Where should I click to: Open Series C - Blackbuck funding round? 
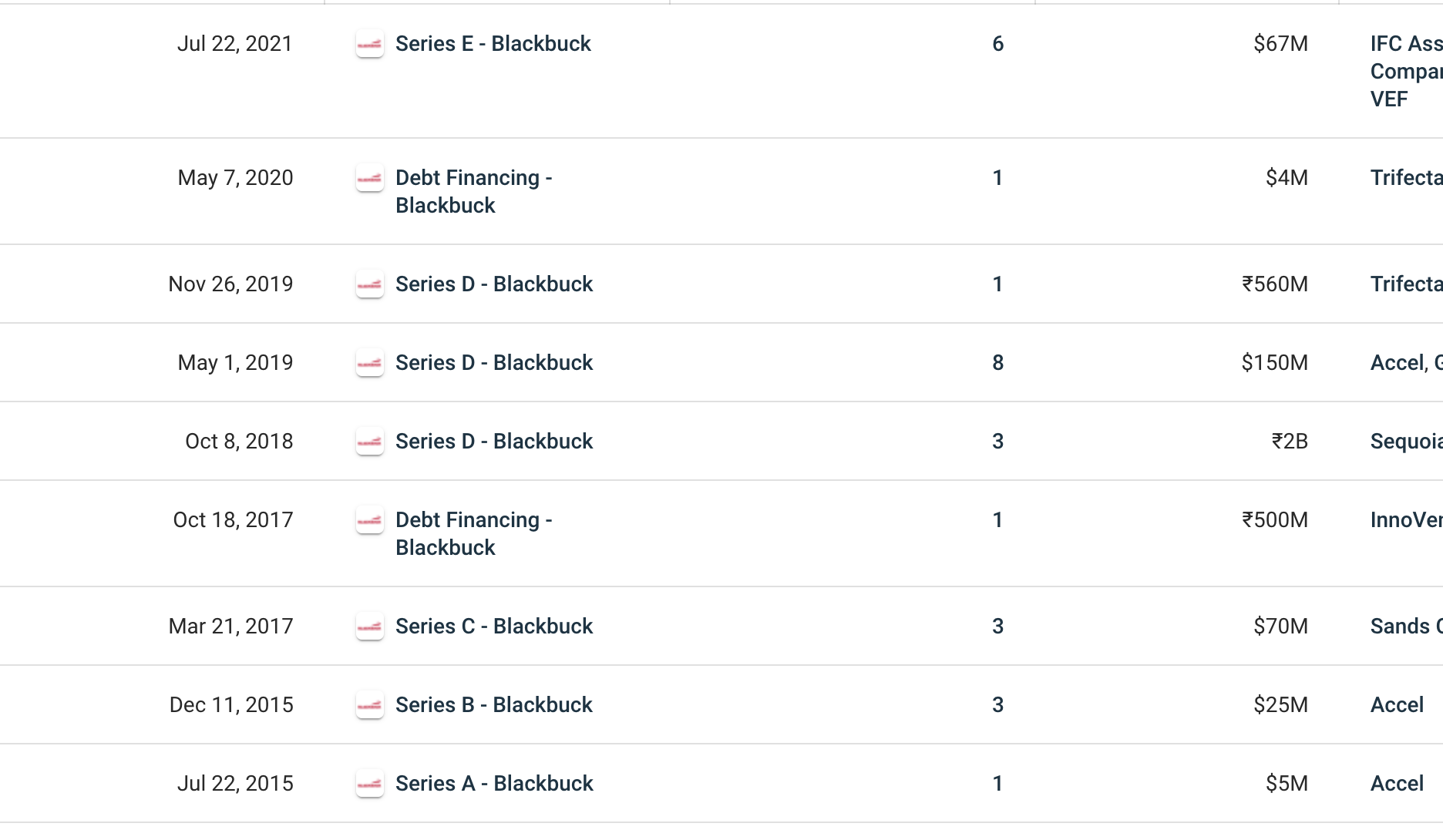[493, 627]
